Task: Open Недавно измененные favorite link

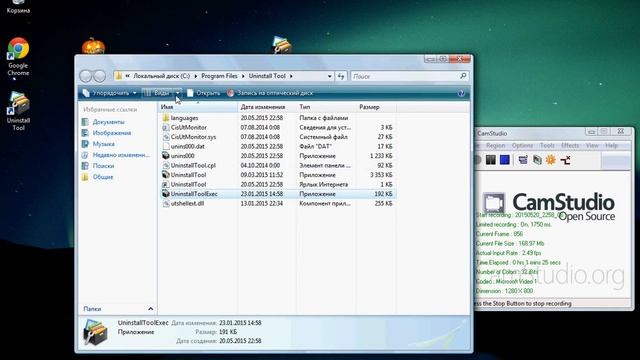Action: click(121, 155)
